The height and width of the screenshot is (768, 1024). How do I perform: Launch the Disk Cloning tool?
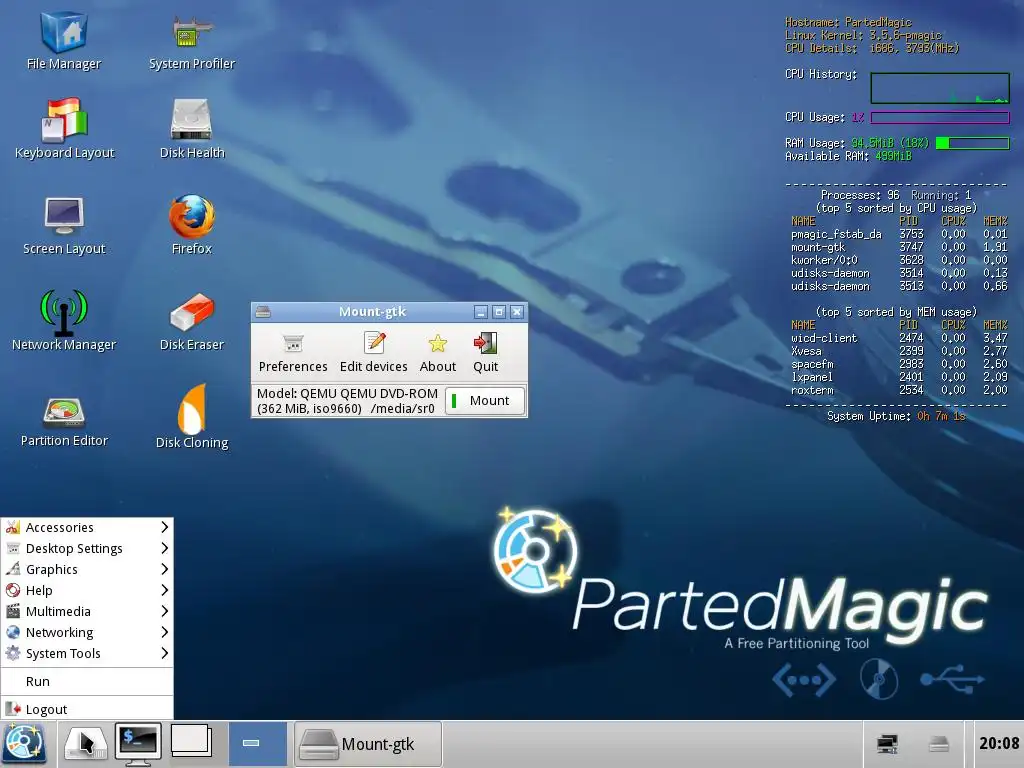tap(191, 417)
